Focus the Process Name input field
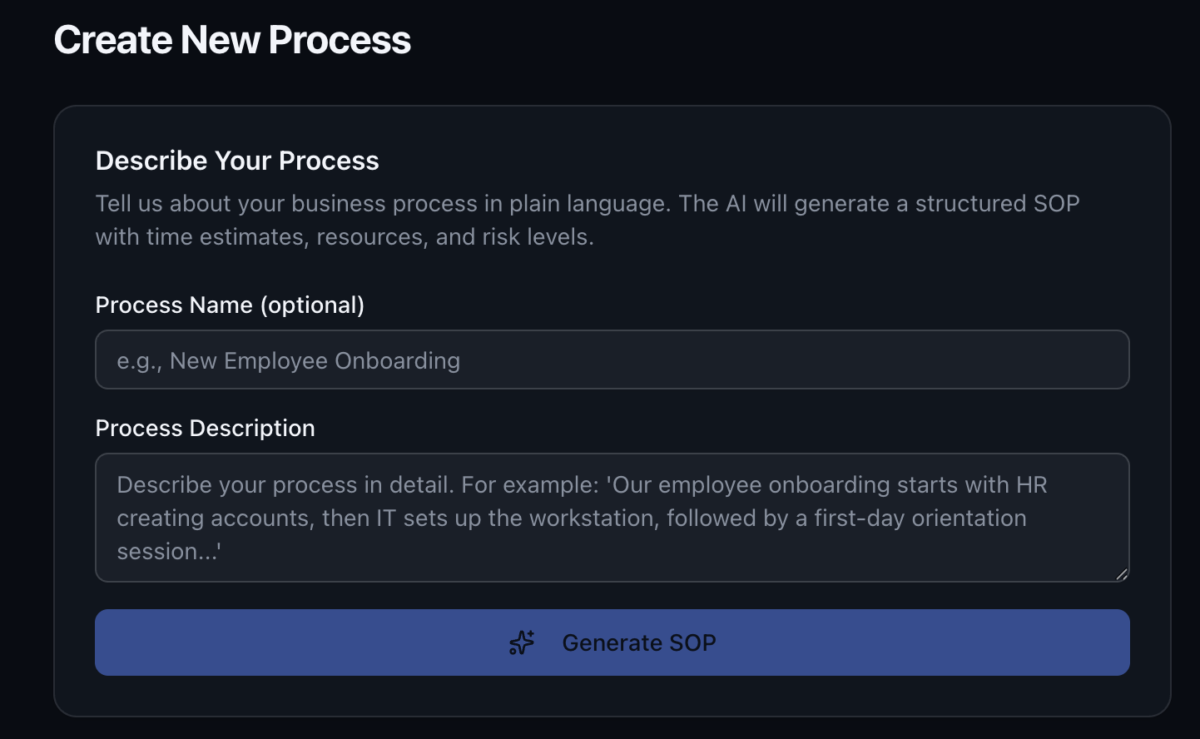The width and height of the screenshot is (1200, 739). tap(611, 360)
